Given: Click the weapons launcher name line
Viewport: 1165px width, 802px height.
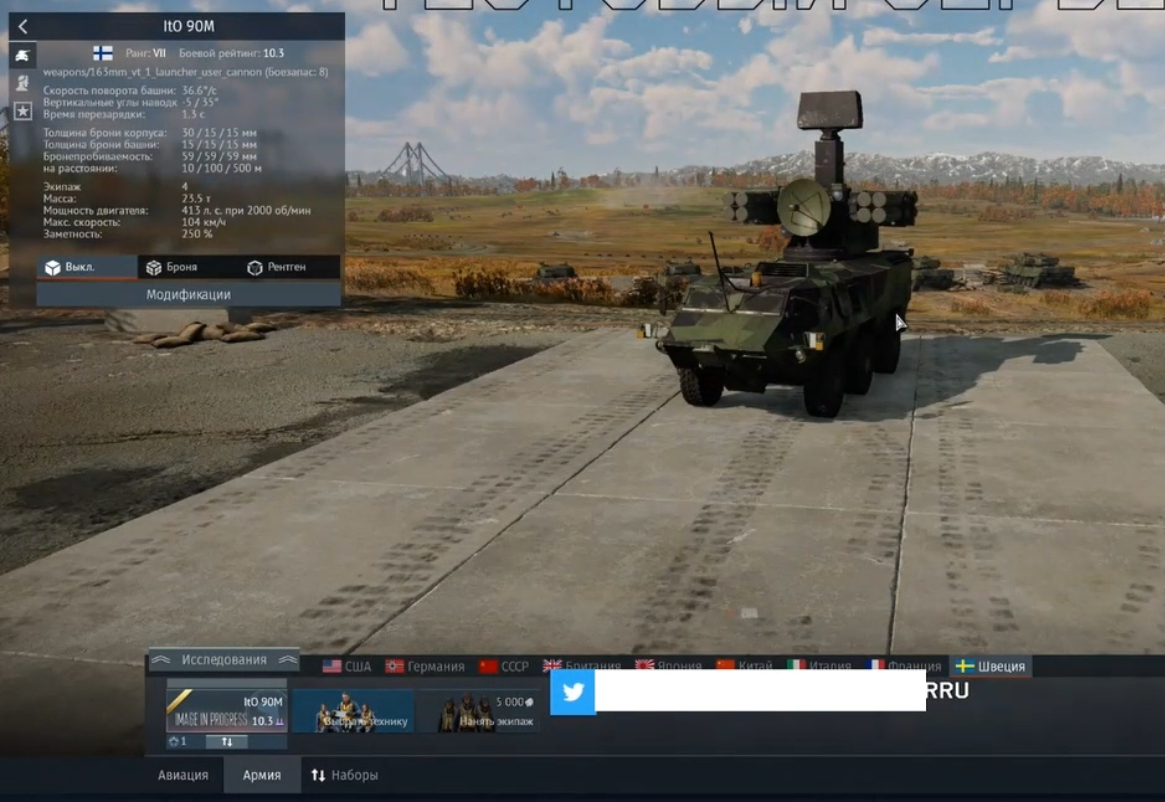Looking at the screenshot, I should (185, 72).
